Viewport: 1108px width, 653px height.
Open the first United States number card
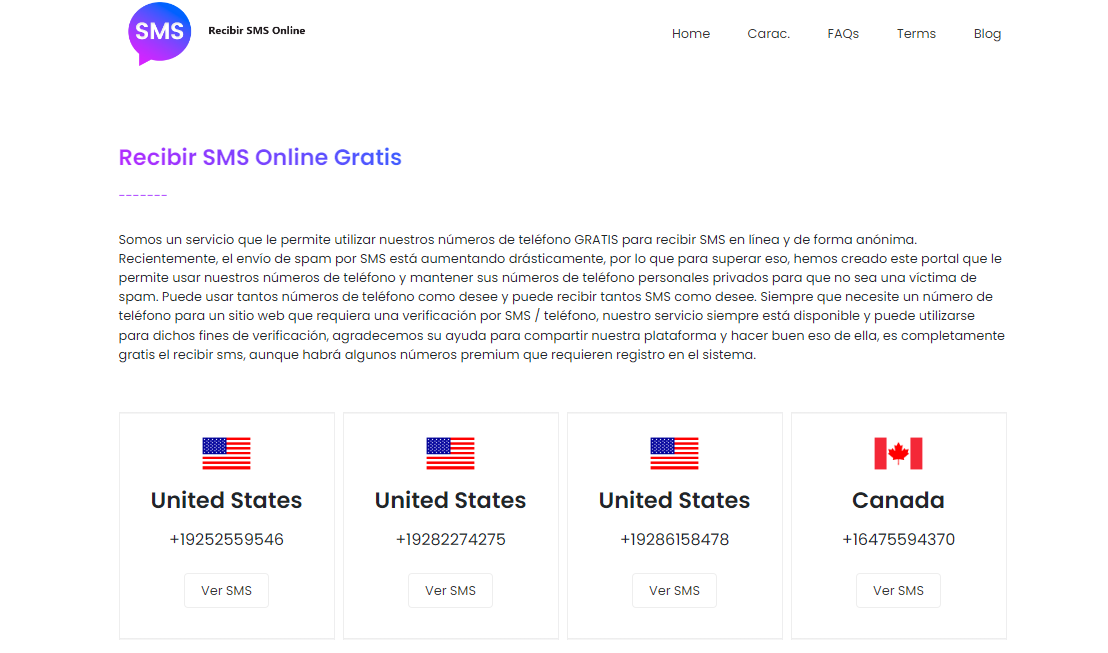point(226,525)
